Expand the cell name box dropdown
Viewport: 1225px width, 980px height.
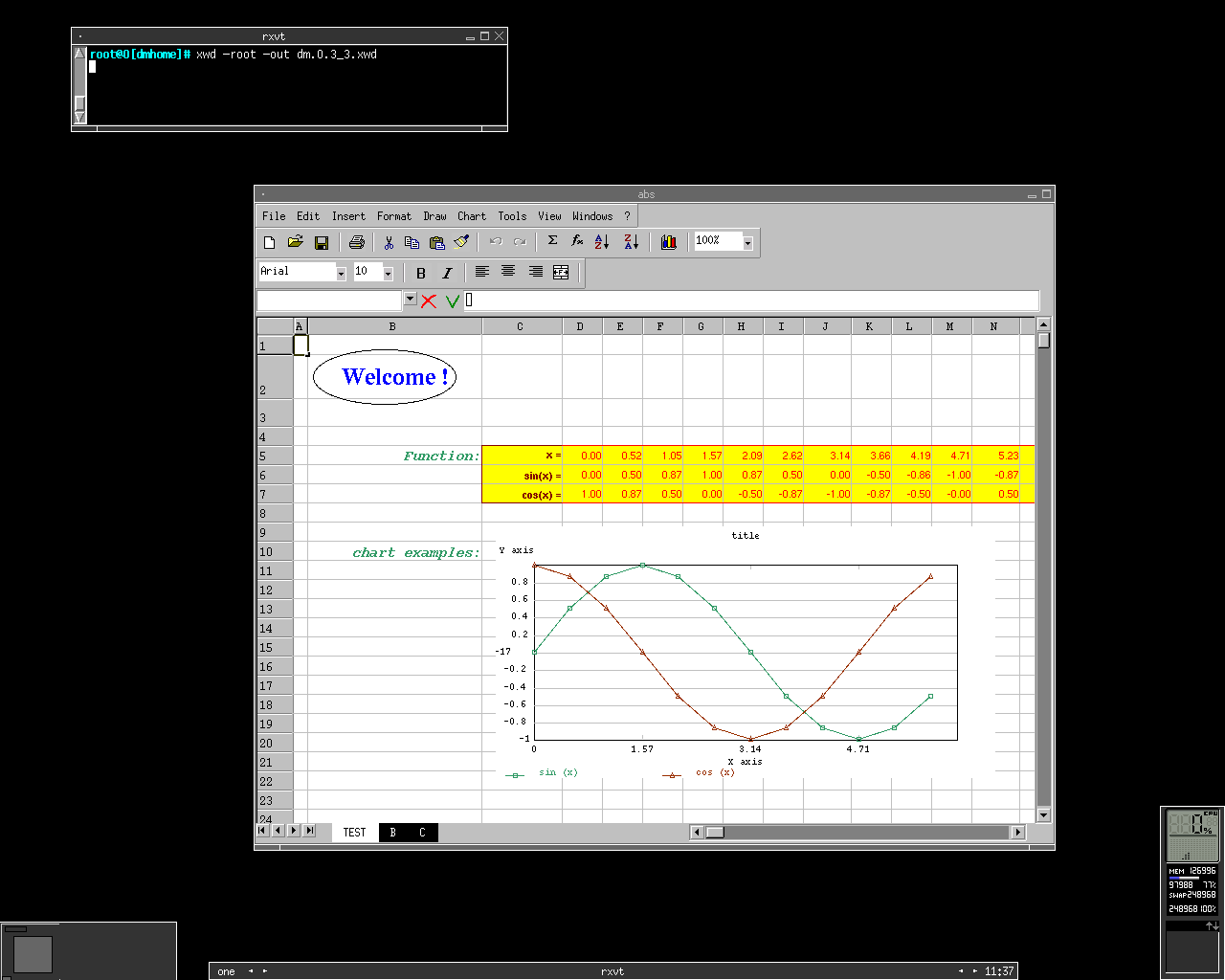pos(410,299)
